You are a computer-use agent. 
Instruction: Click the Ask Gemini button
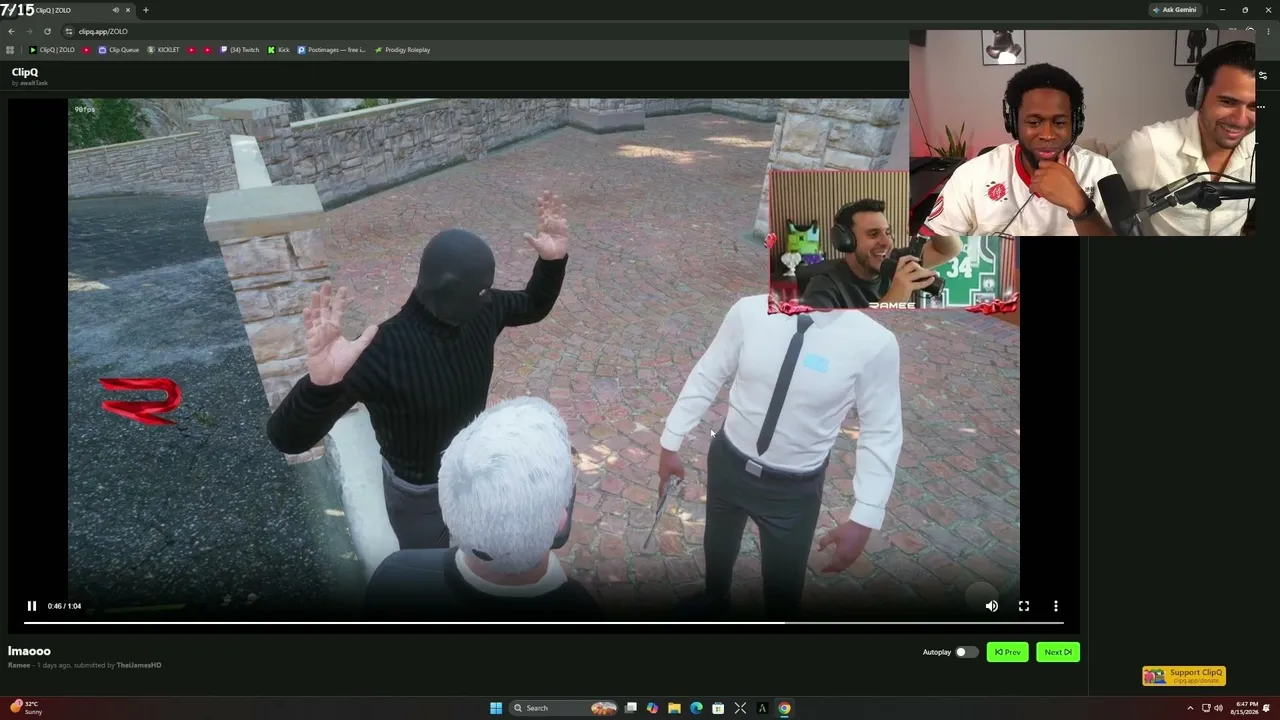(x=1174, y=10)
